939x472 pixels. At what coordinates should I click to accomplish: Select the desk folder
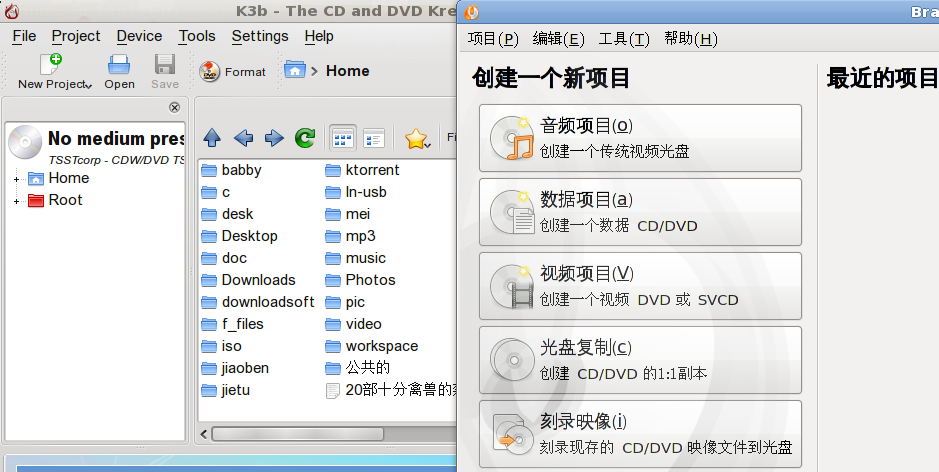tap(227, 214)
